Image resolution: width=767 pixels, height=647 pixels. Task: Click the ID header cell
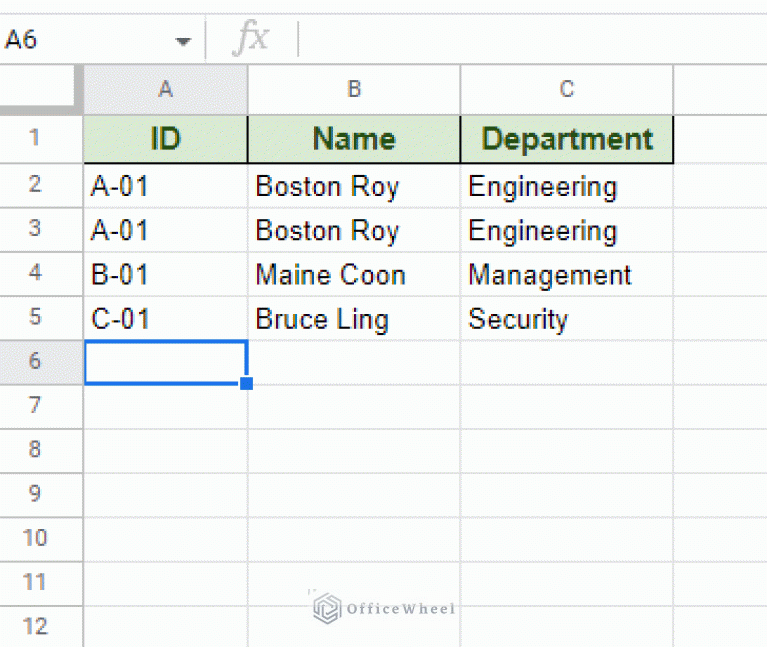tap(166, 139)
